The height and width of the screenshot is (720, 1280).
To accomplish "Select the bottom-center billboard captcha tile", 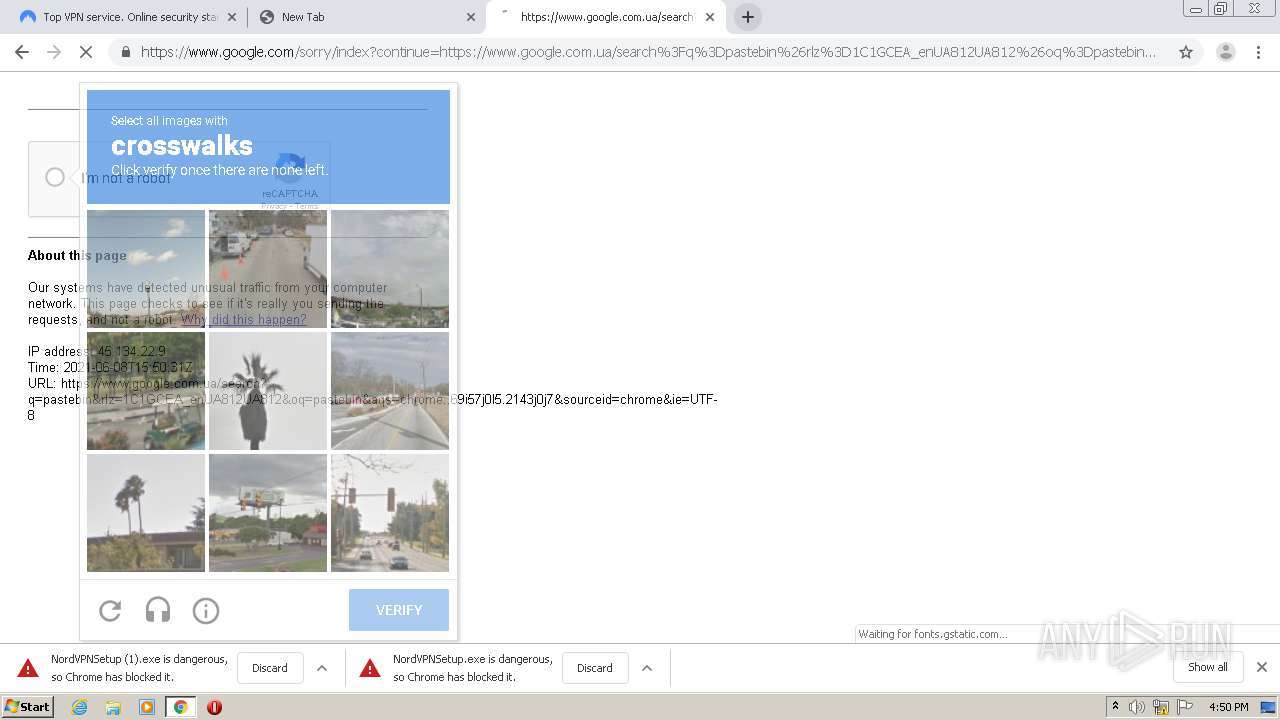I will (268, 513).
